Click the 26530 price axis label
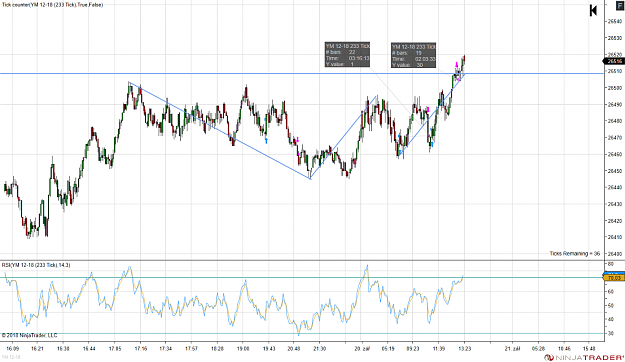 tap(614, 38)
